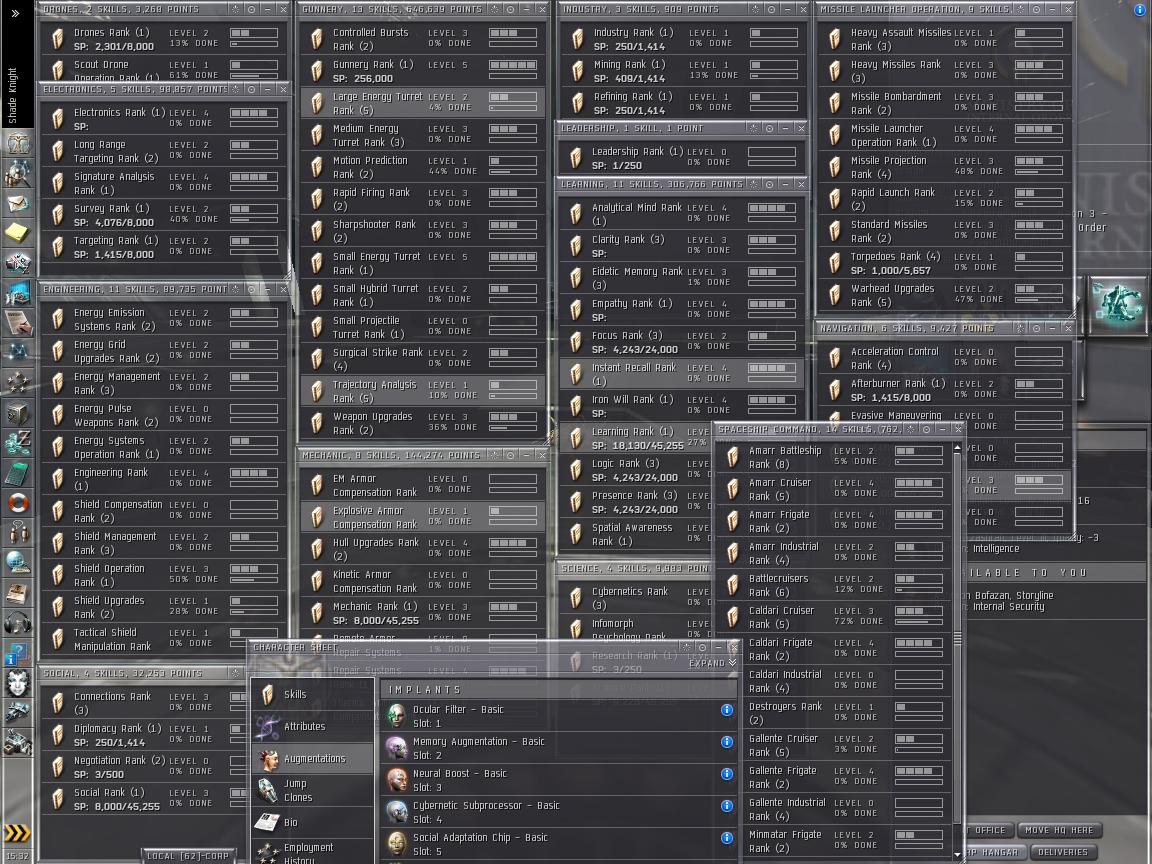Open the globe map icon in sidebar

tap(18, 564)
